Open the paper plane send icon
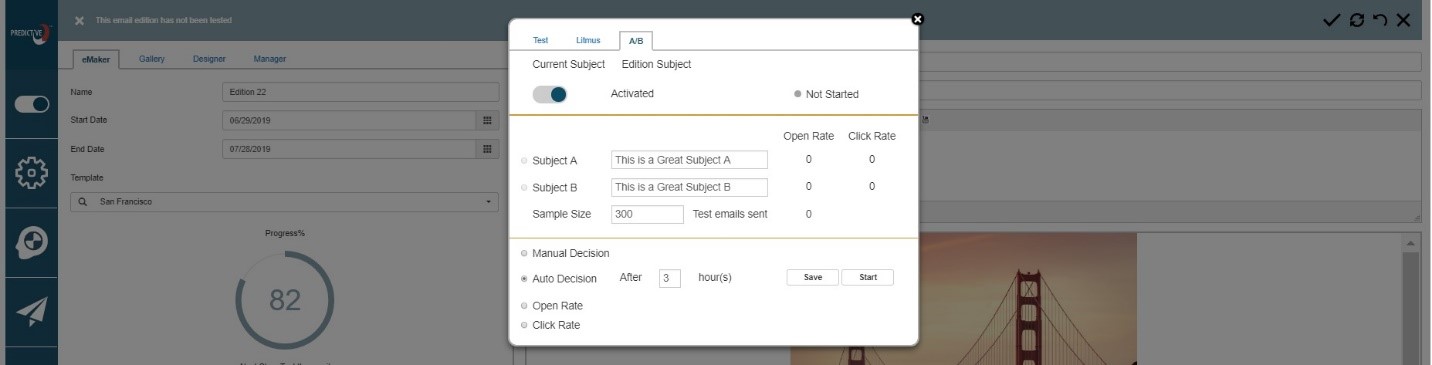Viewport: 1432px width, 365px height. click(x=31, y=312)
